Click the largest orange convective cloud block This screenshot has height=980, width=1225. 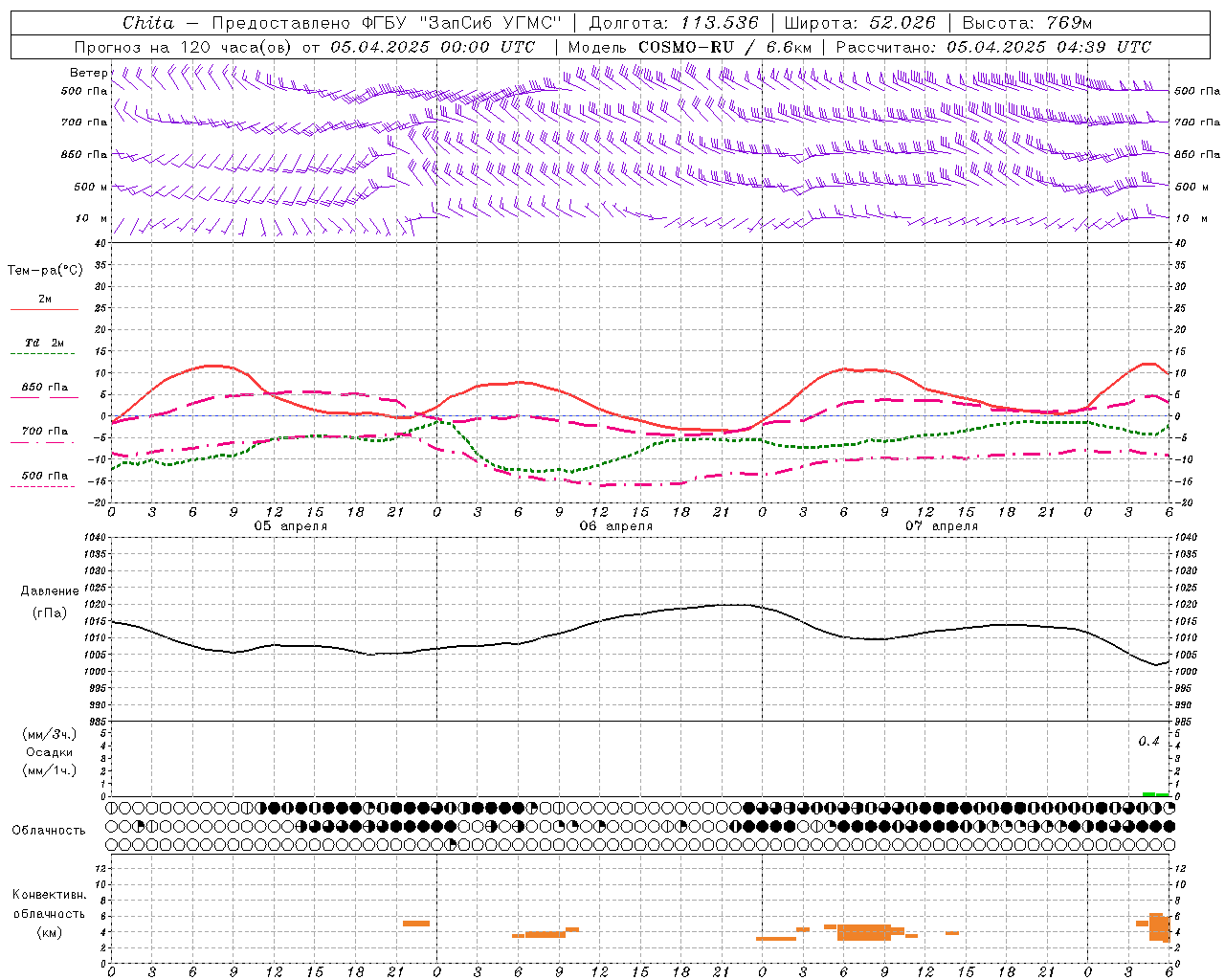point(864,932)
